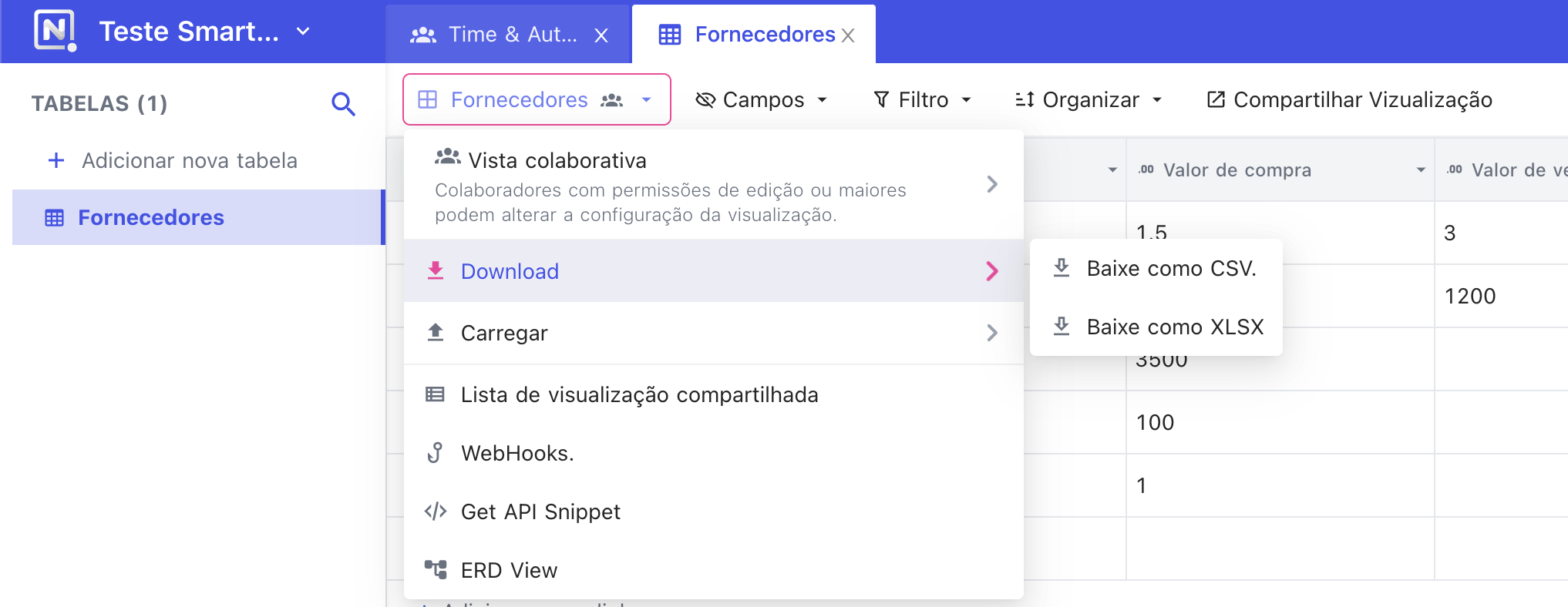The width and height of the screenshot is (1568, 607).
Task: Open the Campos fields dropdown
Action: click(762, 100)
